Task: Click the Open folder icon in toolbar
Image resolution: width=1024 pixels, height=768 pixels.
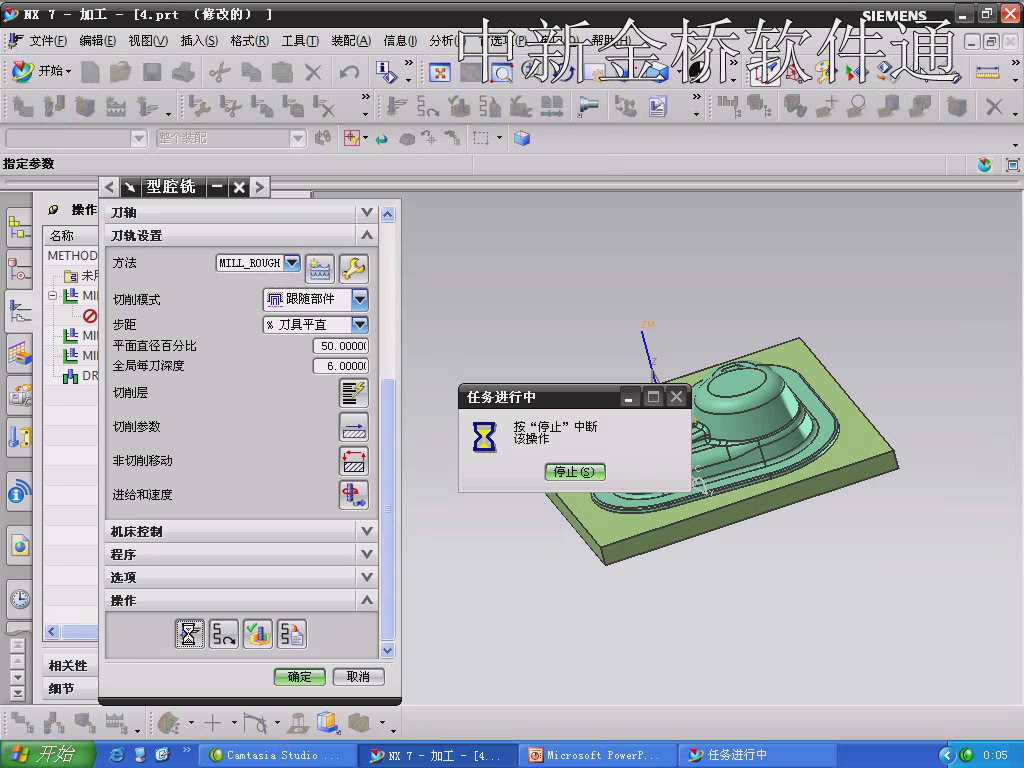Action: point(120,72)
